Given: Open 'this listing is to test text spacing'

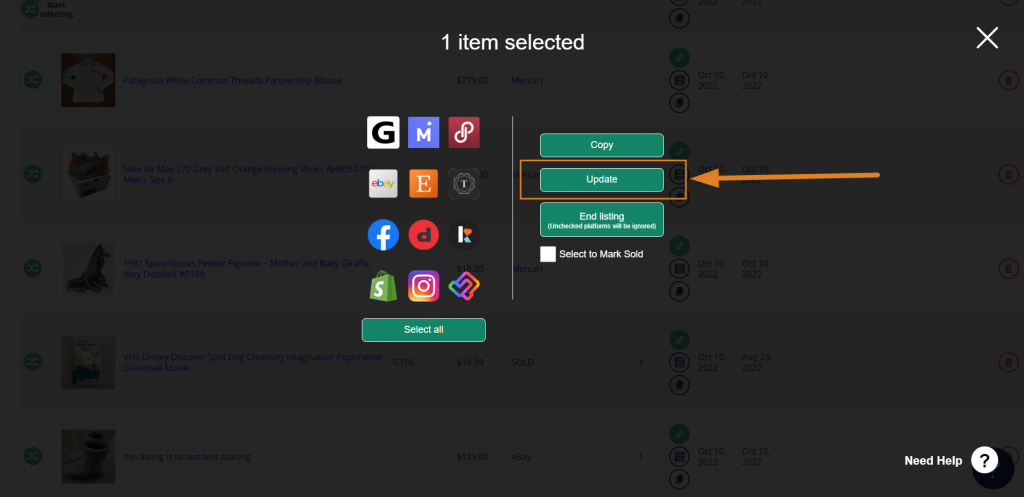Looking at the screenshot, I should (187, 457).
